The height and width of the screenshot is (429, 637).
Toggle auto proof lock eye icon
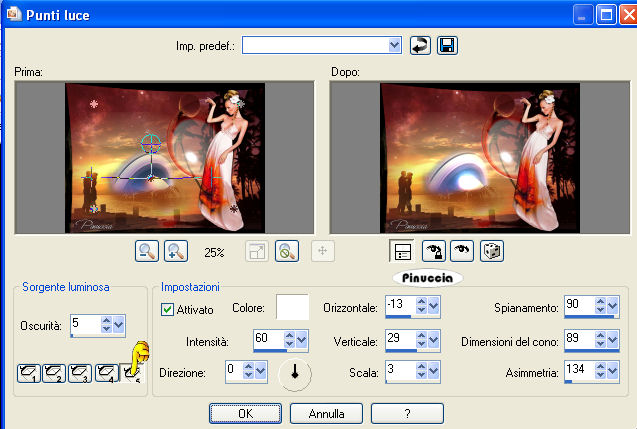433,251
